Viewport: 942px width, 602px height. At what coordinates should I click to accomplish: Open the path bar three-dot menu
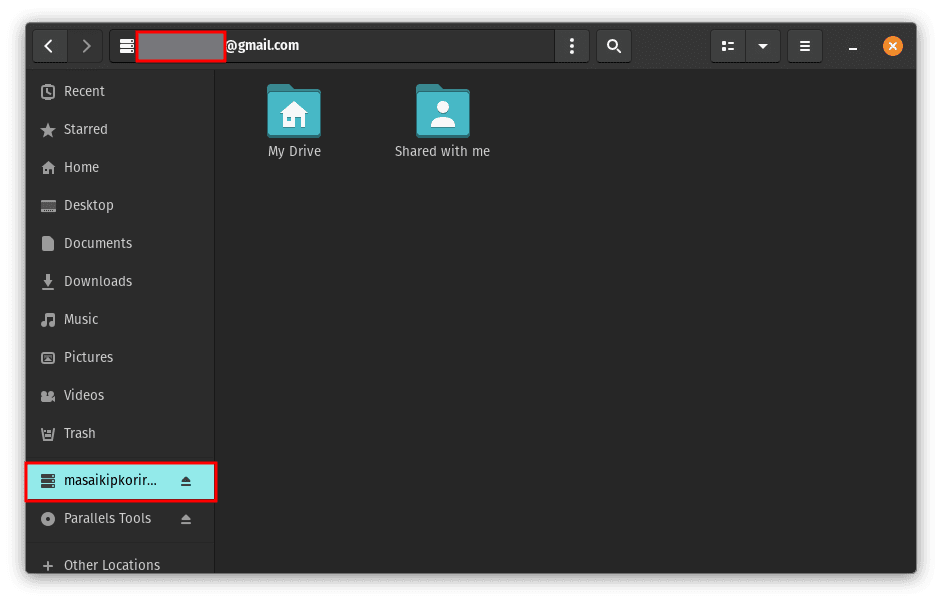click(571, 46)
